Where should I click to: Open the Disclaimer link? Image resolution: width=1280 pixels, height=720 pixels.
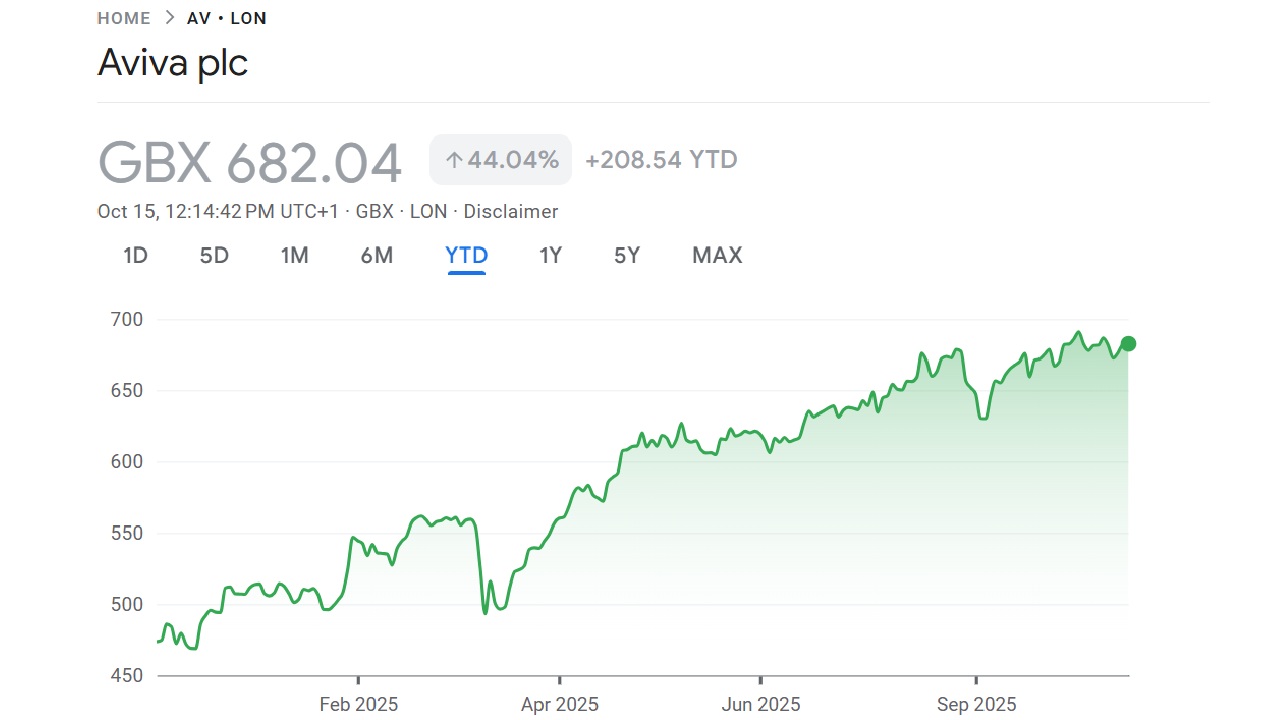[511, 211]
